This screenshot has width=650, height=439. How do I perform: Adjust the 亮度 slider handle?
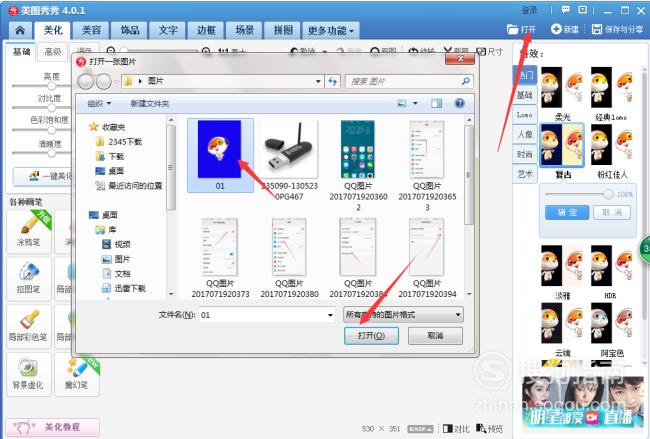click(x=51, y=86)
